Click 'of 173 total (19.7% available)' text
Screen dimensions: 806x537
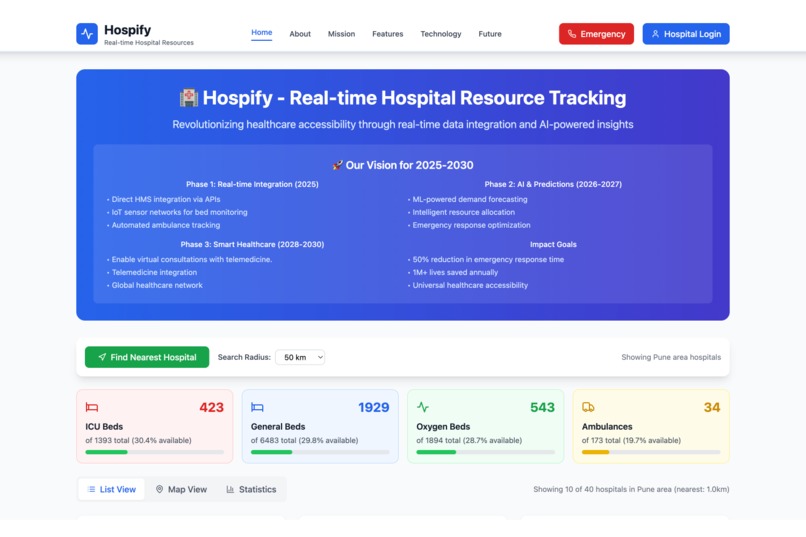(x=631, y=440)
